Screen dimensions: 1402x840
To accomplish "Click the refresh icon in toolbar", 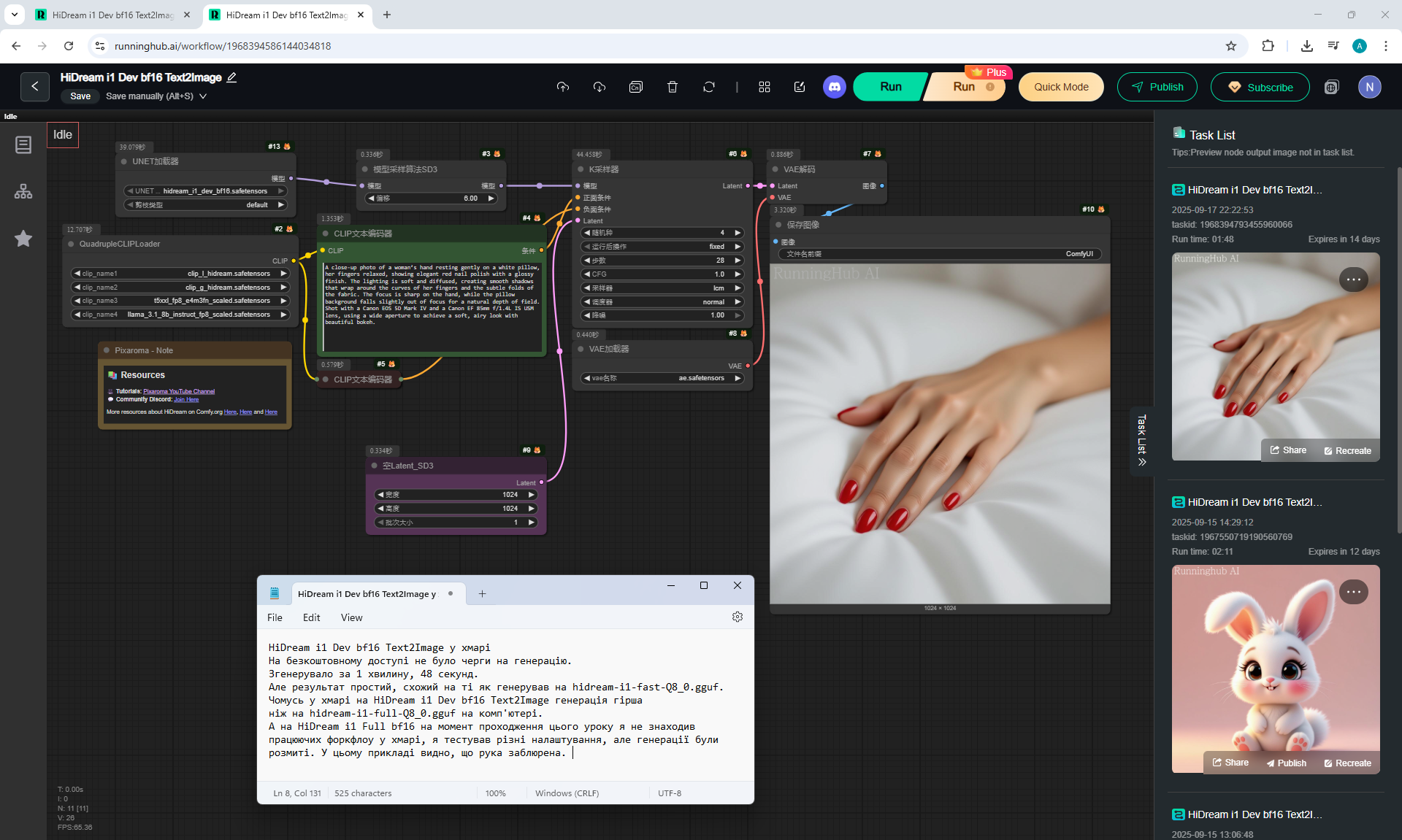I will point(709,87).
